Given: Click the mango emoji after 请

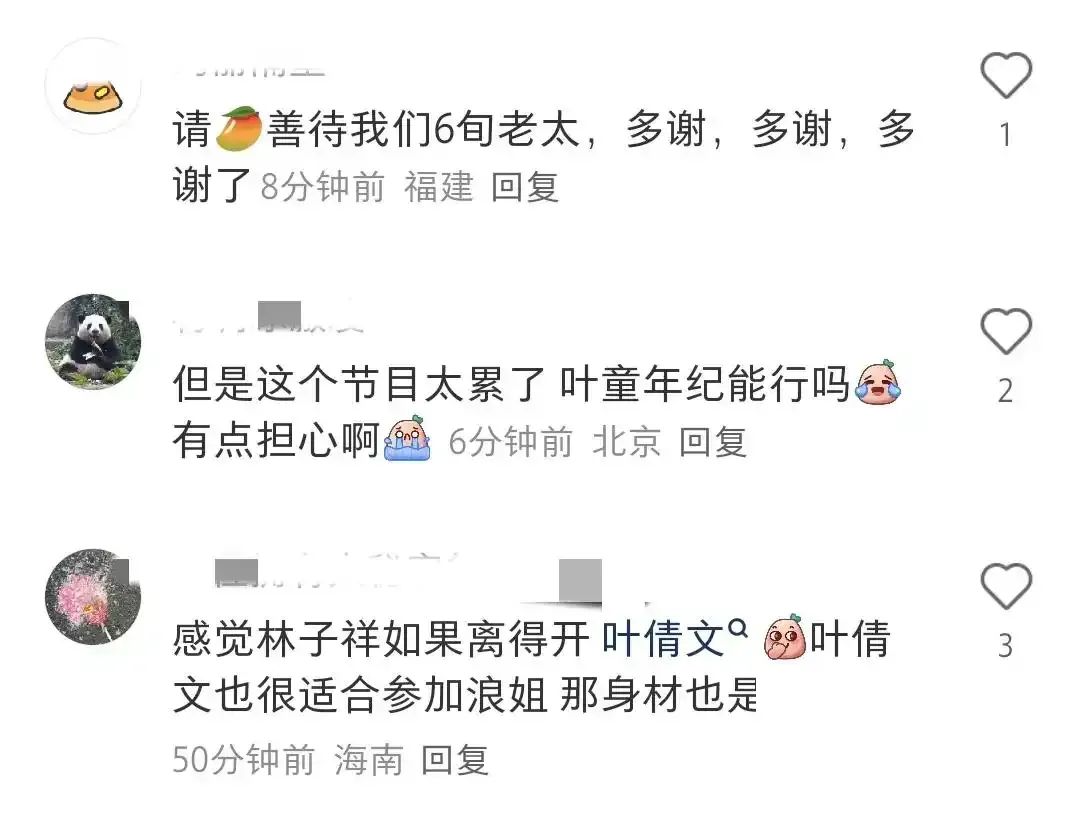Looking at the screenshot, I should [238, 128].
